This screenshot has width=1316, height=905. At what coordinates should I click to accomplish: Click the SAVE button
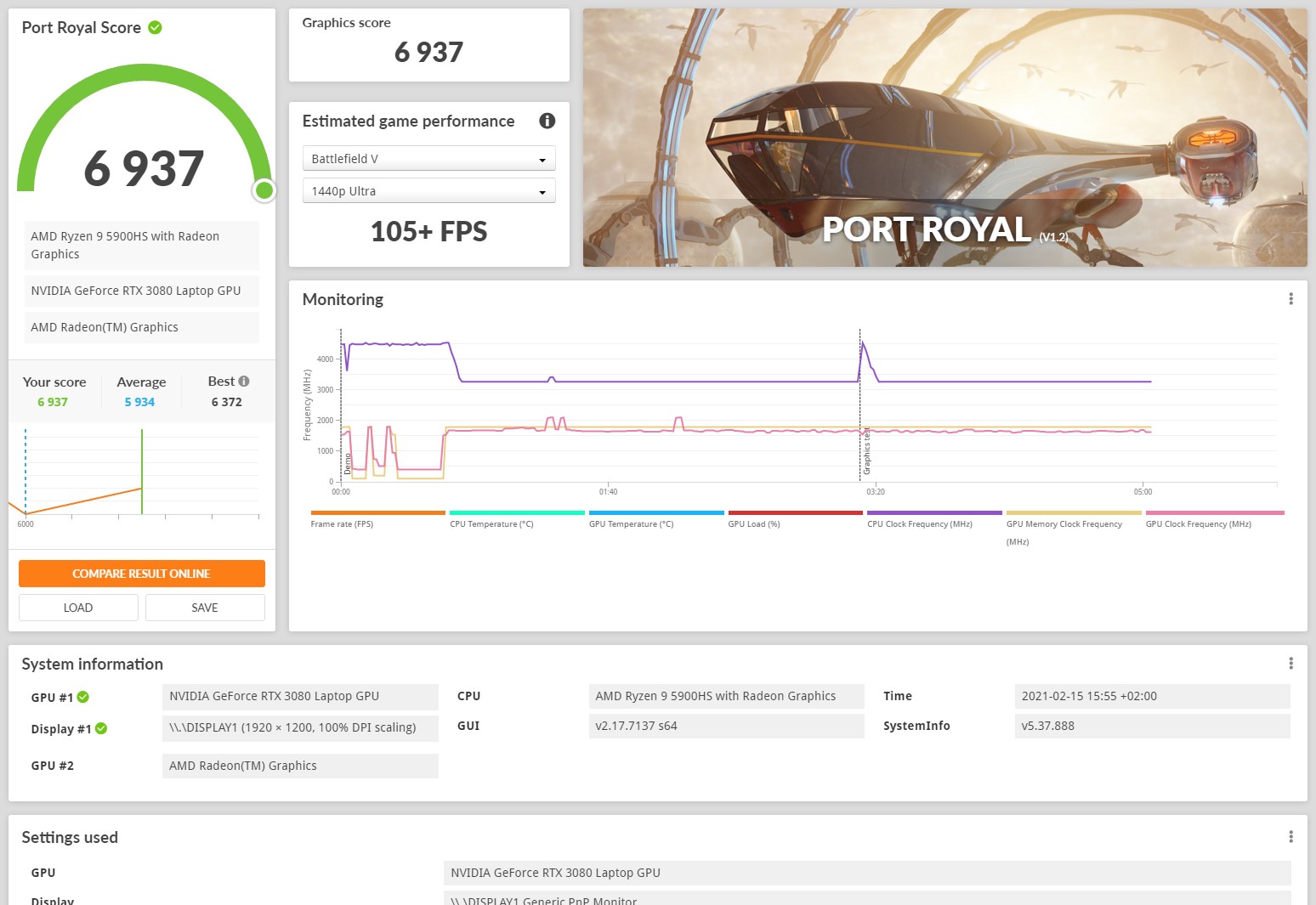205,608
